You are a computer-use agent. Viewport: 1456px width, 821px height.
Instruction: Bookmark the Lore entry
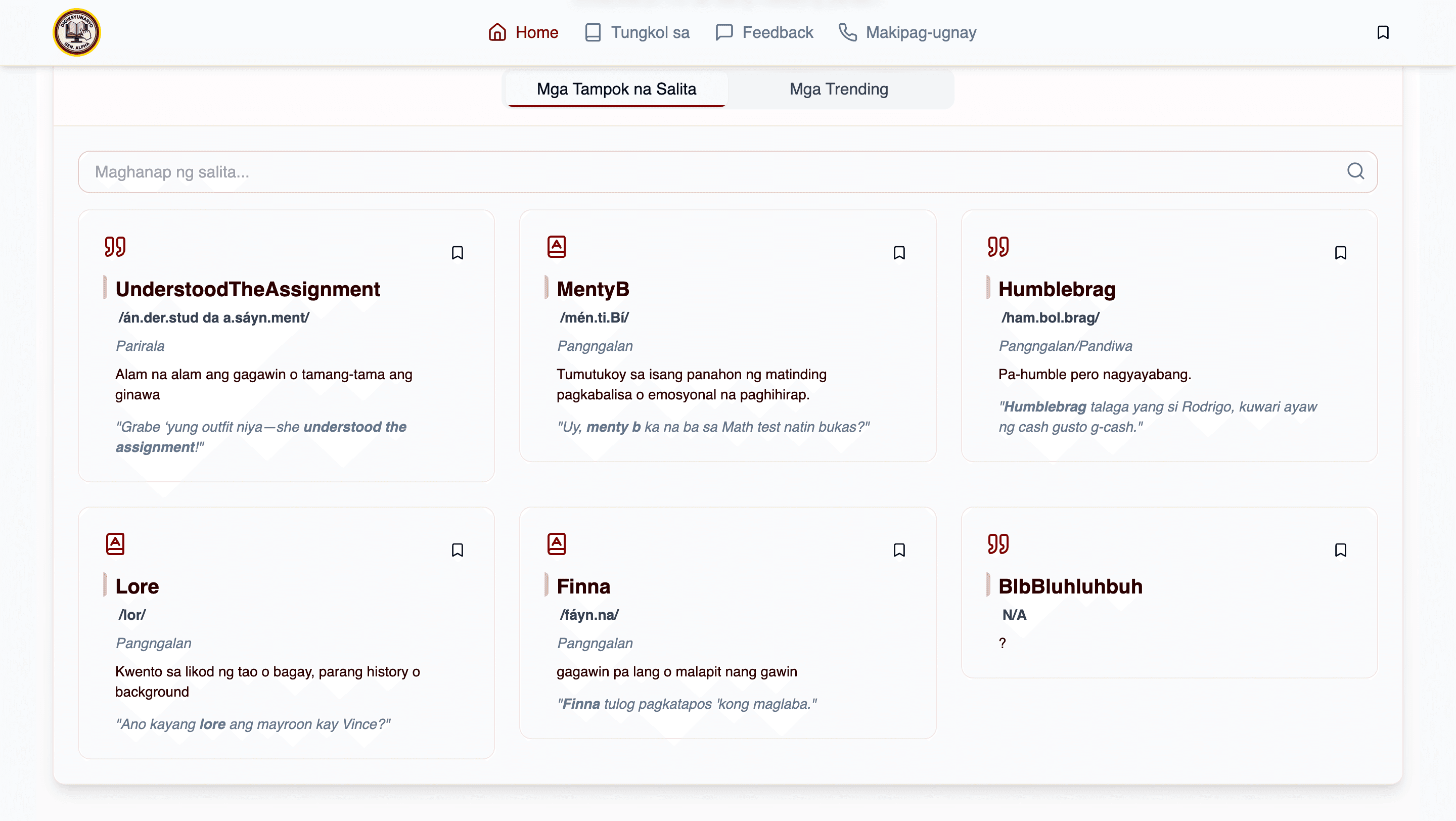[x=457, y=550]
